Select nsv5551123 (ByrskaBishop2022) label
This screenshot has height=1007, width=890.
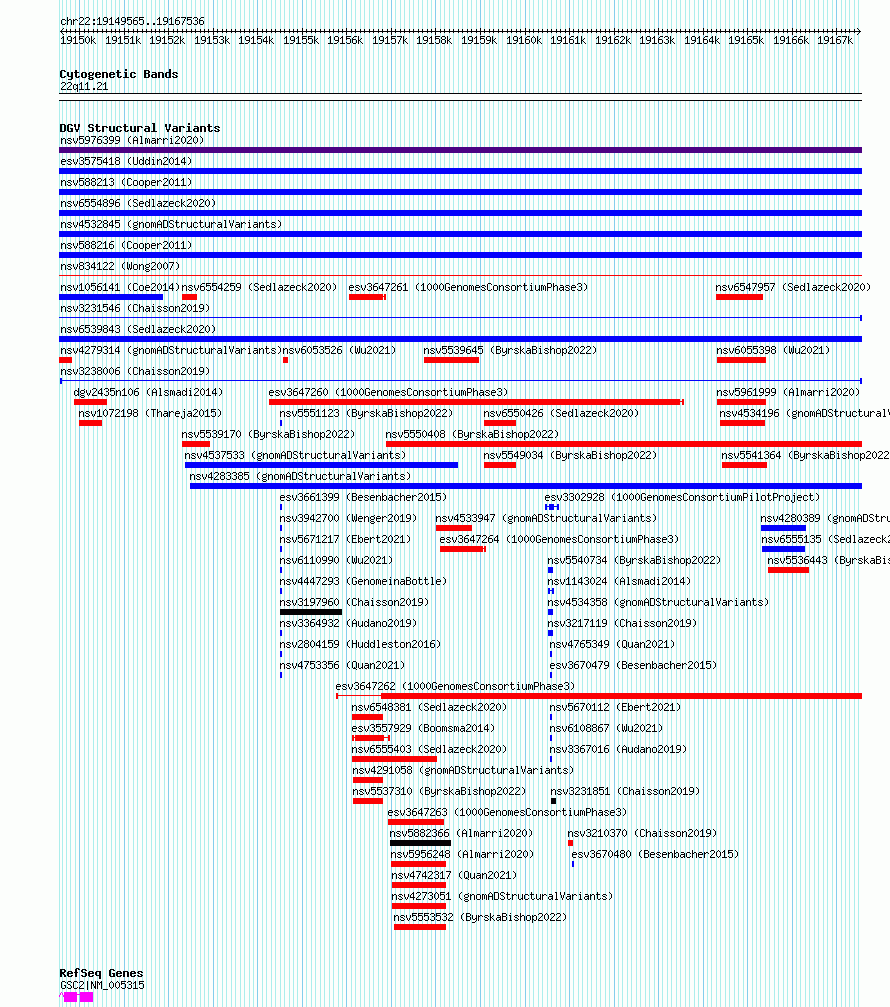[x=366, y=413]
